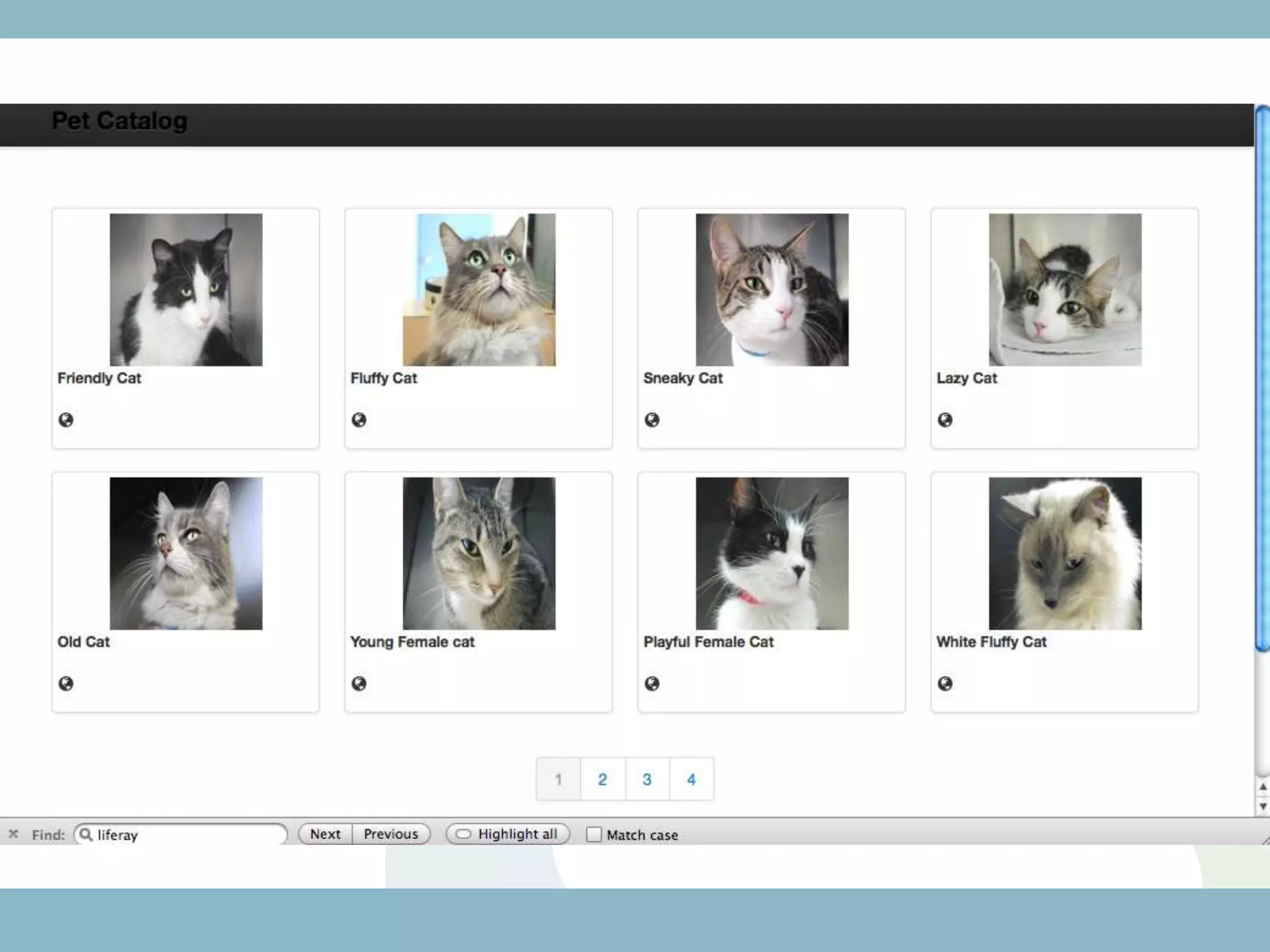Go to page 2 of catalog
Viewport: 1270px width, 952px height.
(602, 779)
